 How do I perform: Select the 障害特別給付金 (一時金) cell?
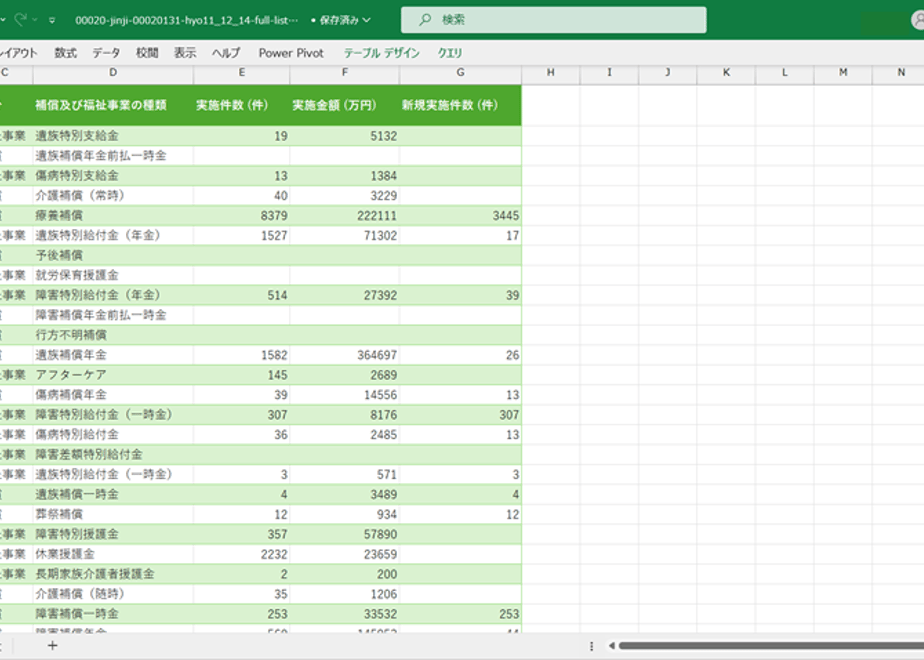(x=113, y=415)
